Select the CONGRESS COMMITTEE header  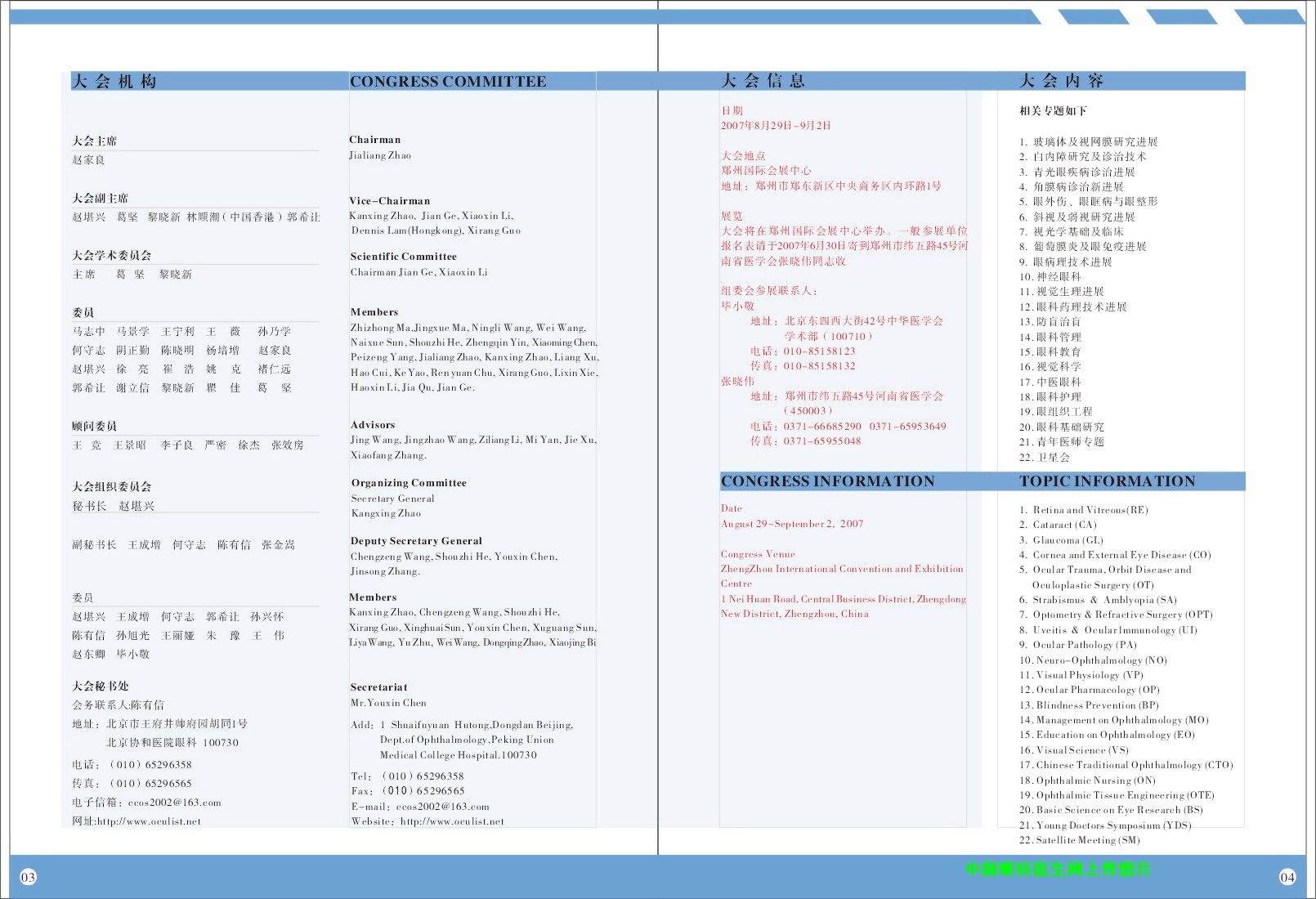point(448,81)
